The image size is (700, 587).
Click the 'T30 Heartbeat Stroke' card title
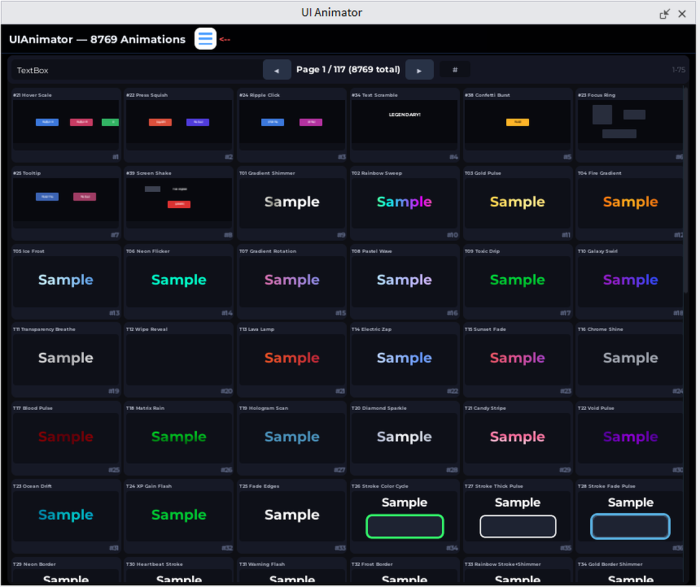click(154, 564)
